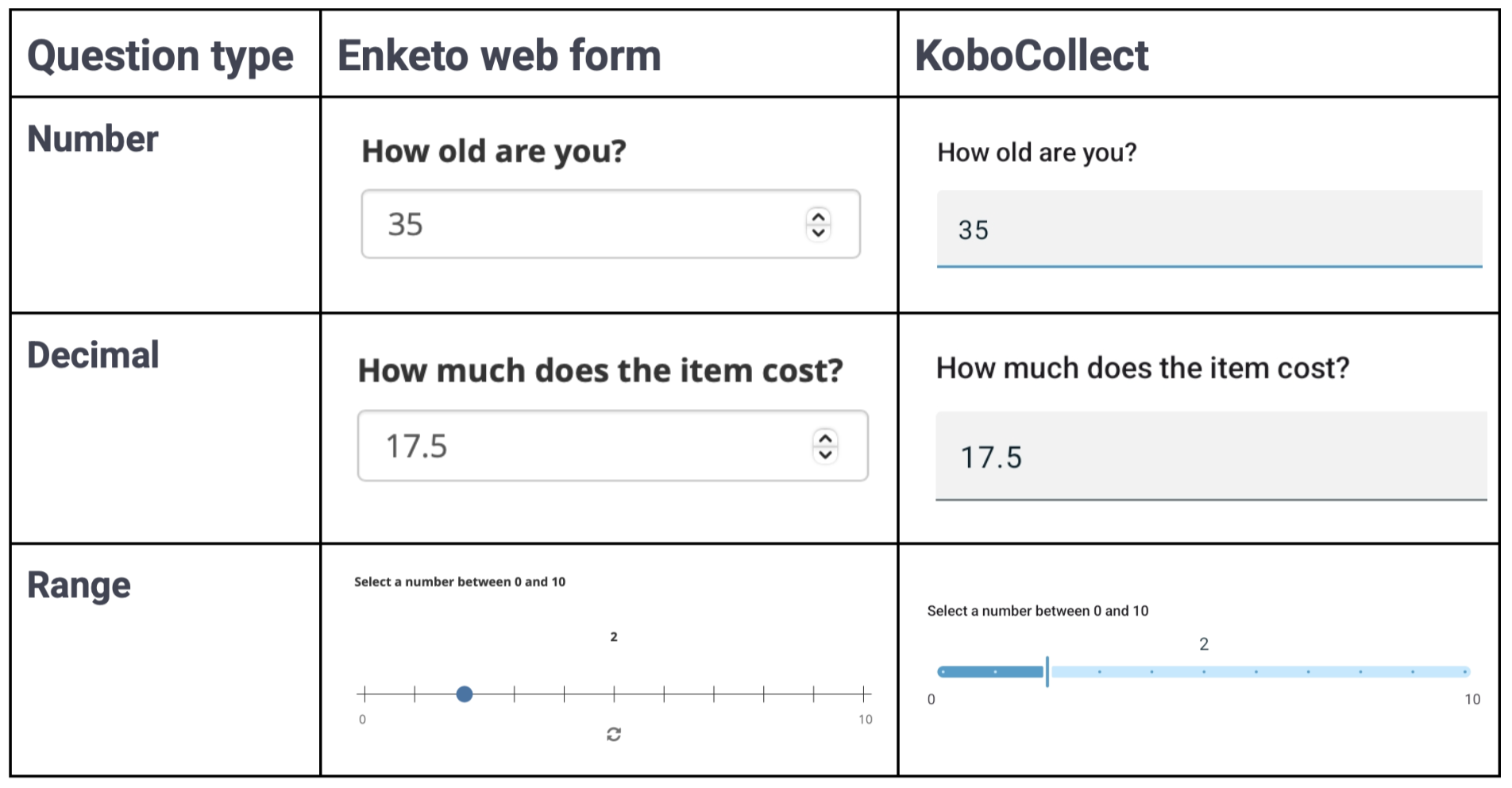Select the KoboCollect column header
Viewport: 1512px width, 788px height.
[x=1031, y=57]
